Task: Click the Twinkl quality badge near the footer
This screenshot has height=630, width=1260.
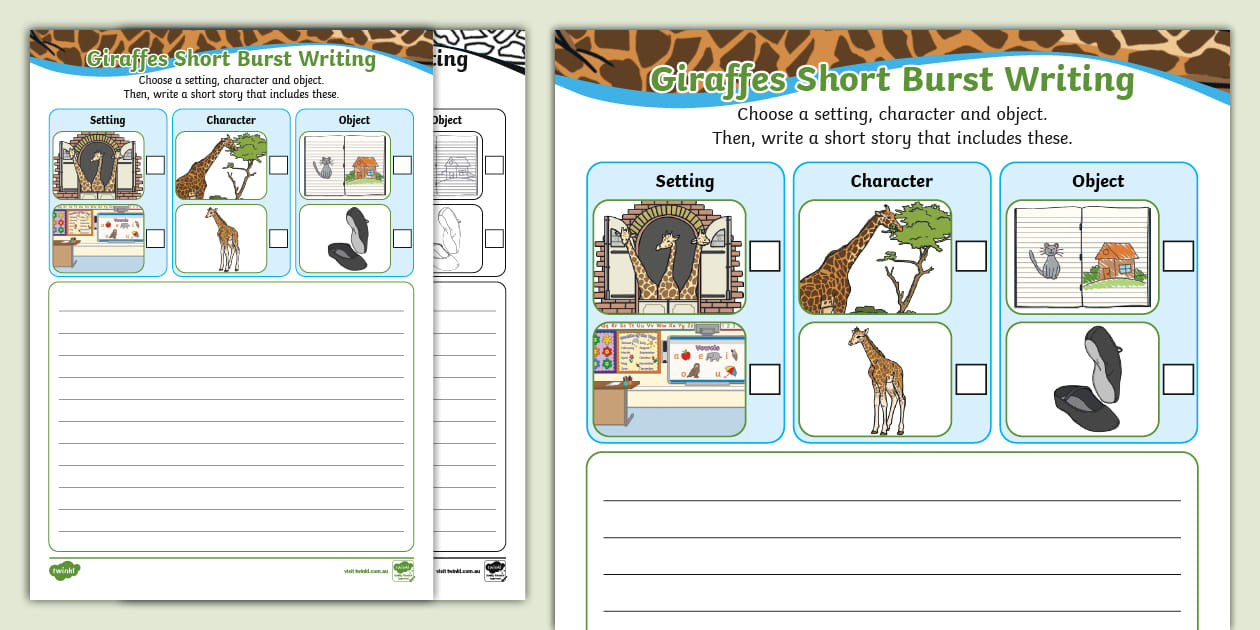Action: pyautogui.click(x=405, y=572)
